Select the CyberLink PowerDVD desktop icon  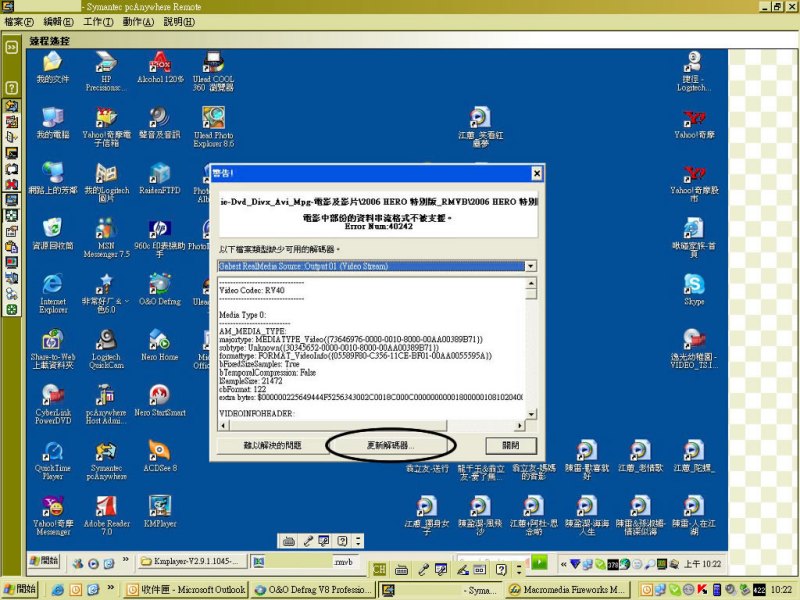click(53, 405)
